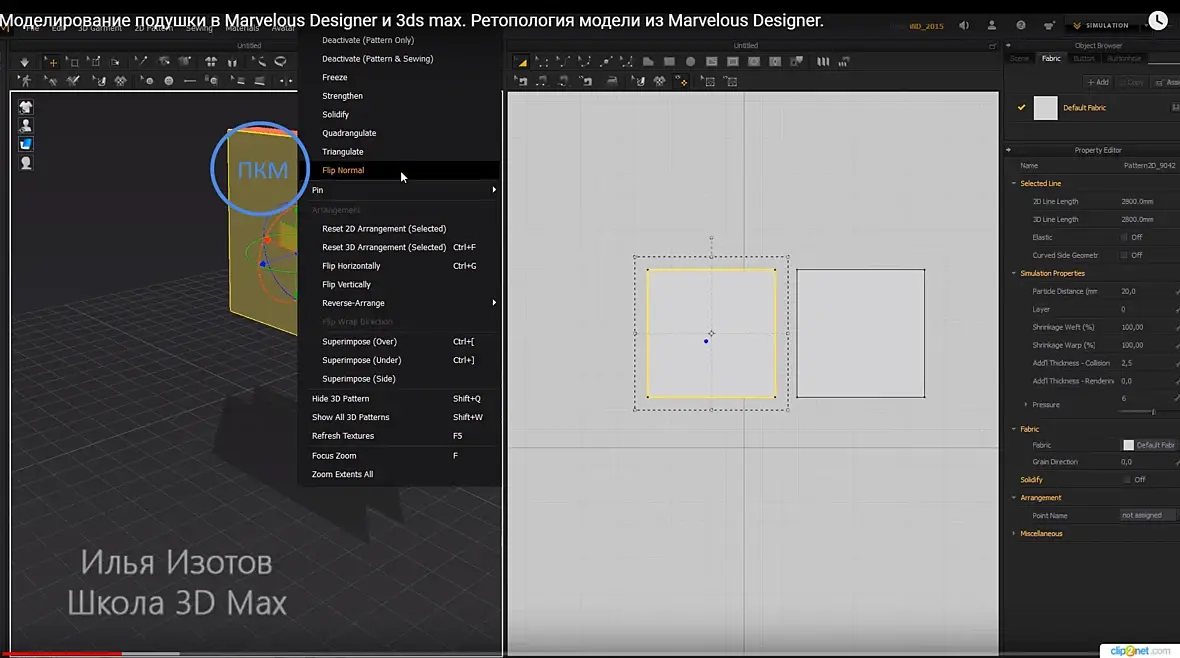Toggle the Elastic Off checkbox
This screenshot has height=658, width=1180.
[1124, 237]
